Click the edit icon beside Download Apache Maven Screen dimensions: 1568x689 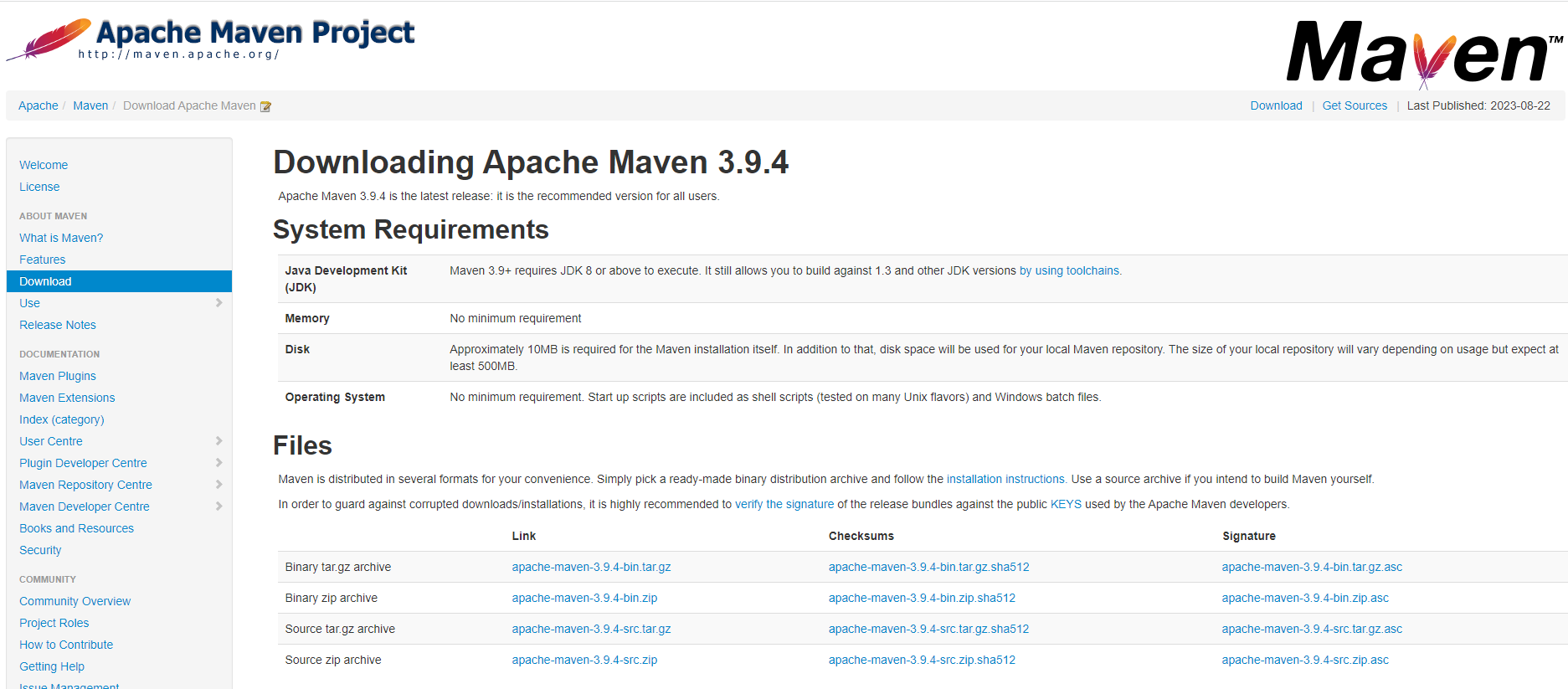[265, 106]
